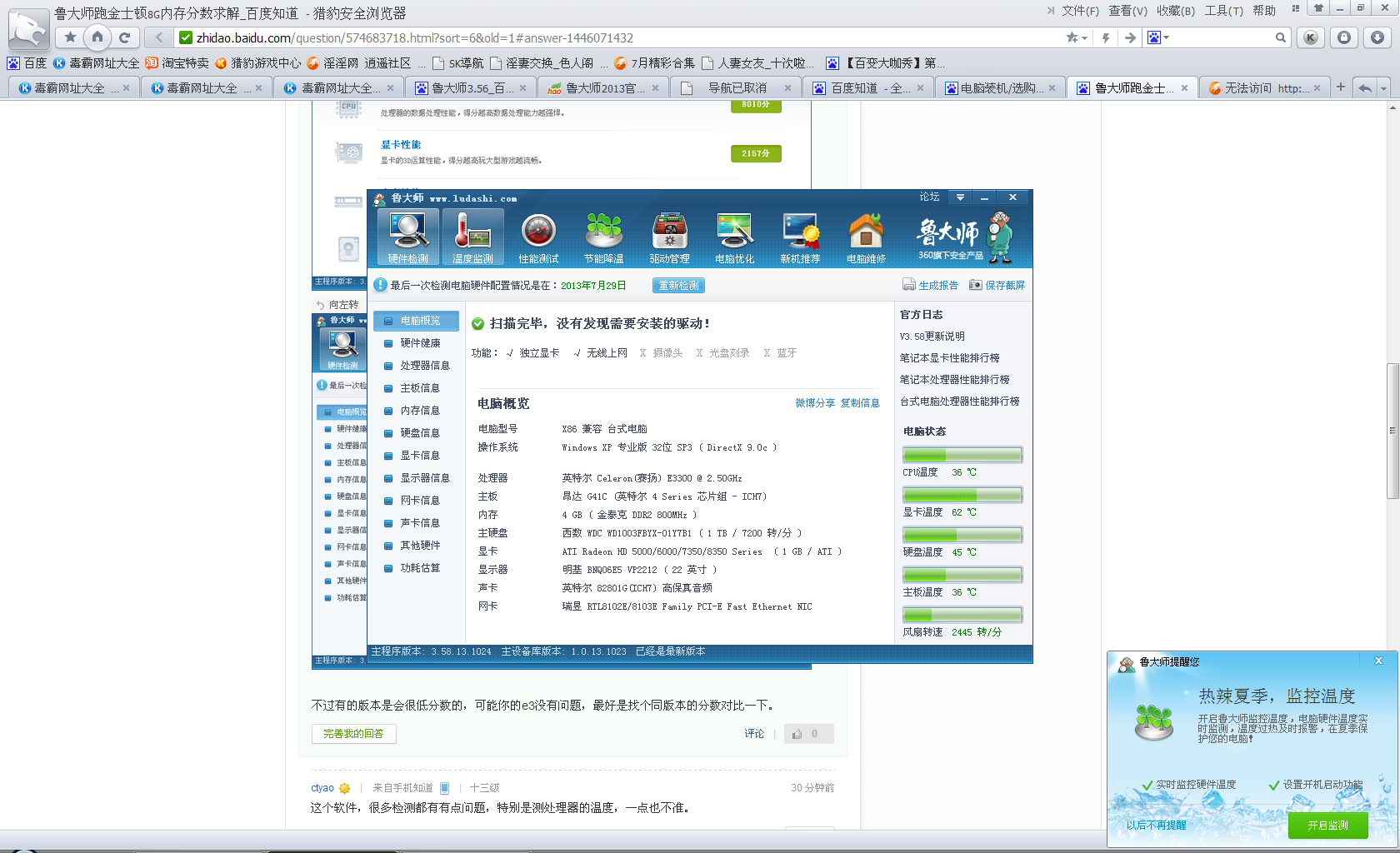This screenshot has width=1400, height=853.
Task: Open V3.58更新说明 log link
Action: coord(932,337)
